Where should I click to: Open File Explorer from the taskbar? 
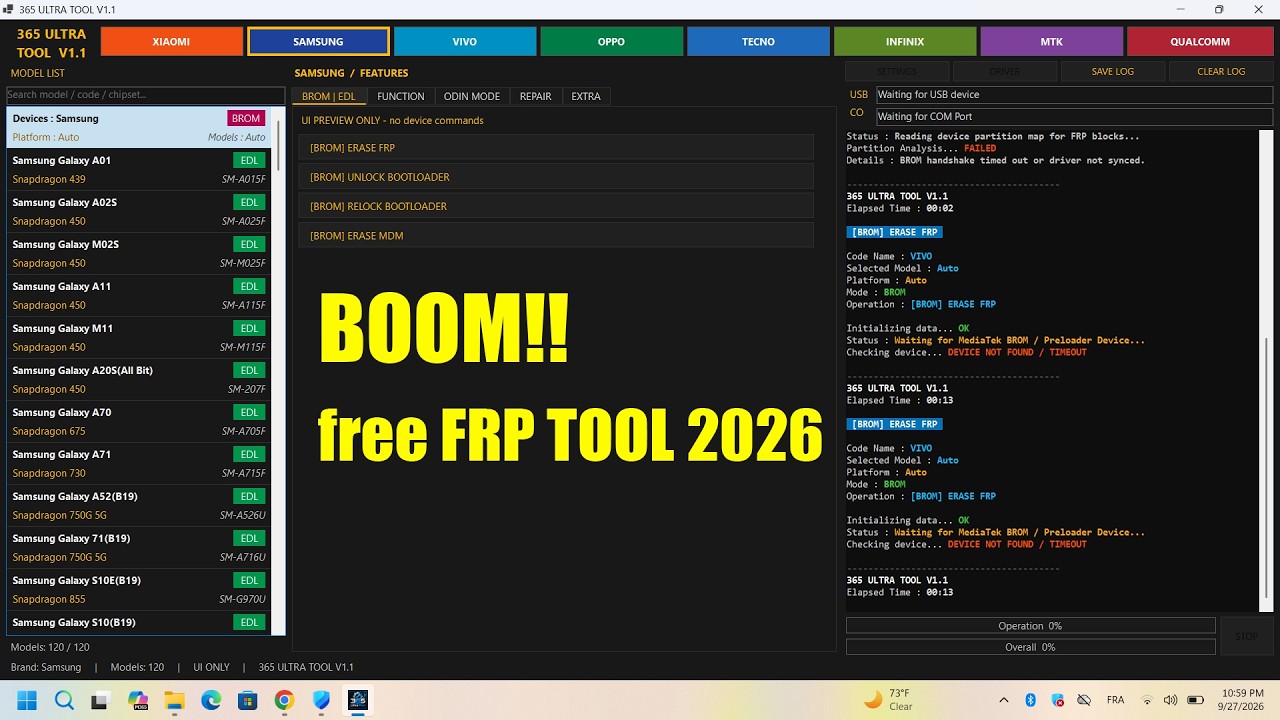pyautogui.click(x=175, y=700)
